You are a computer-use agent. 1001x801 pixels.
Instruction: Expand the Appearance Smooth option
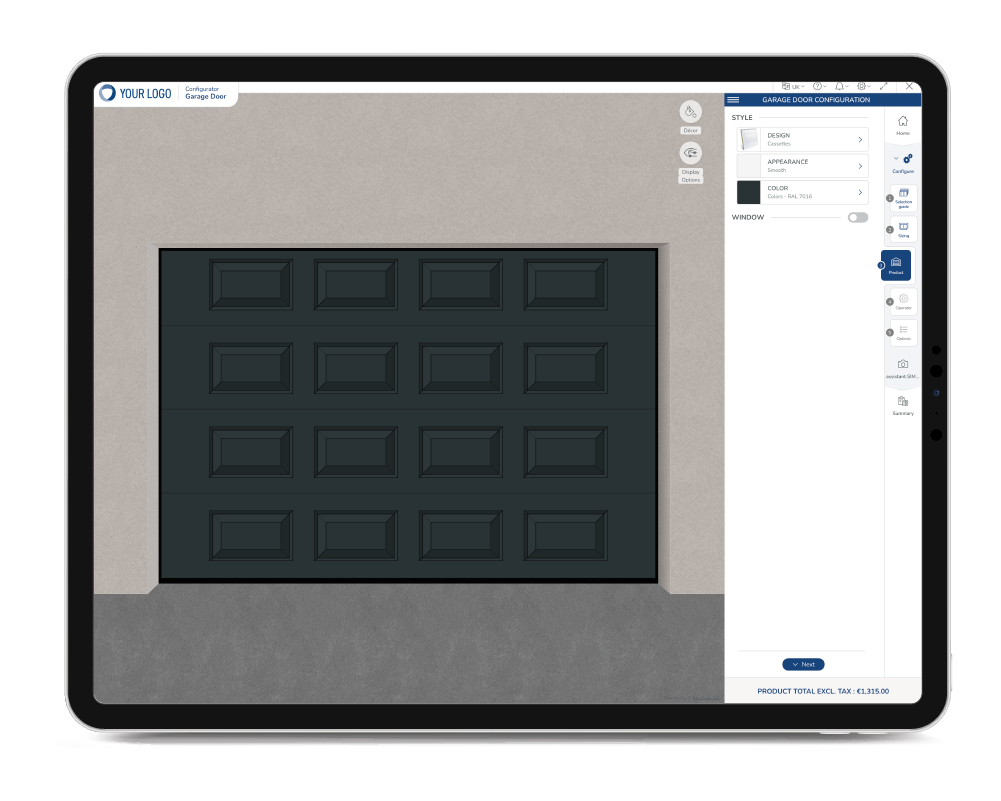(802, 166)
